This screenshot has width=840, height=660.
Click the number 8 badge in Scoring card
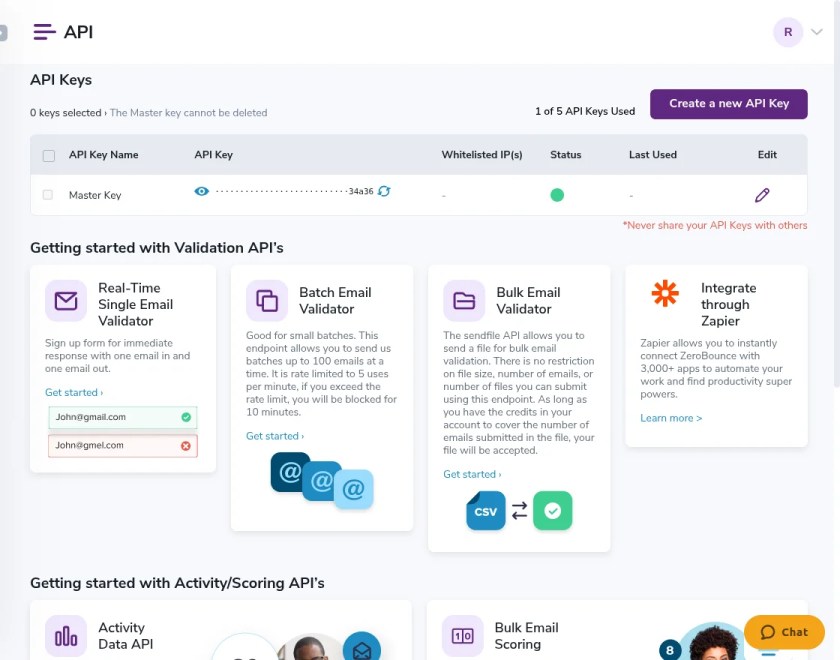coord(670,650)
